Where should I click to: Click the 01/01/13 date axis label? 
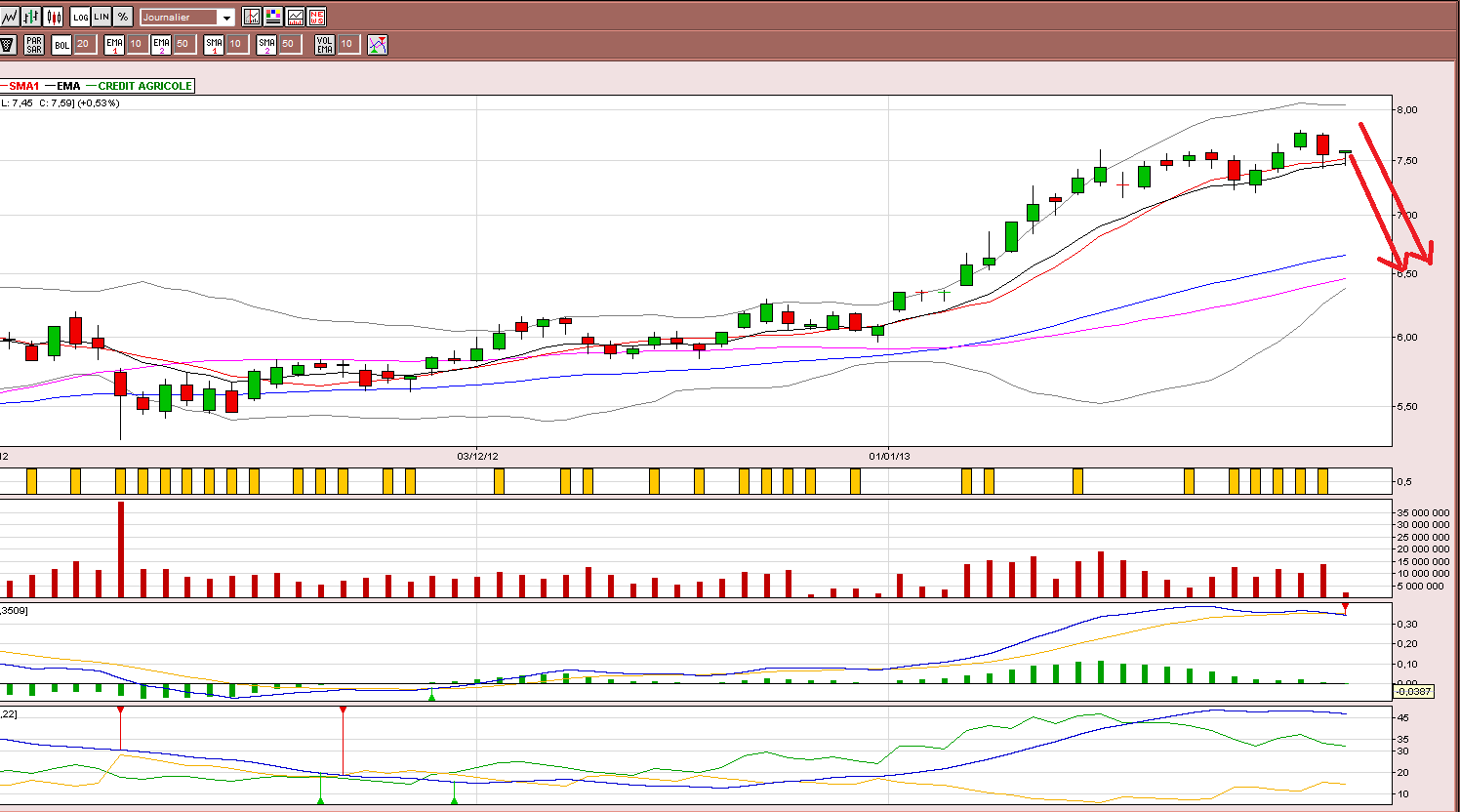889,456
